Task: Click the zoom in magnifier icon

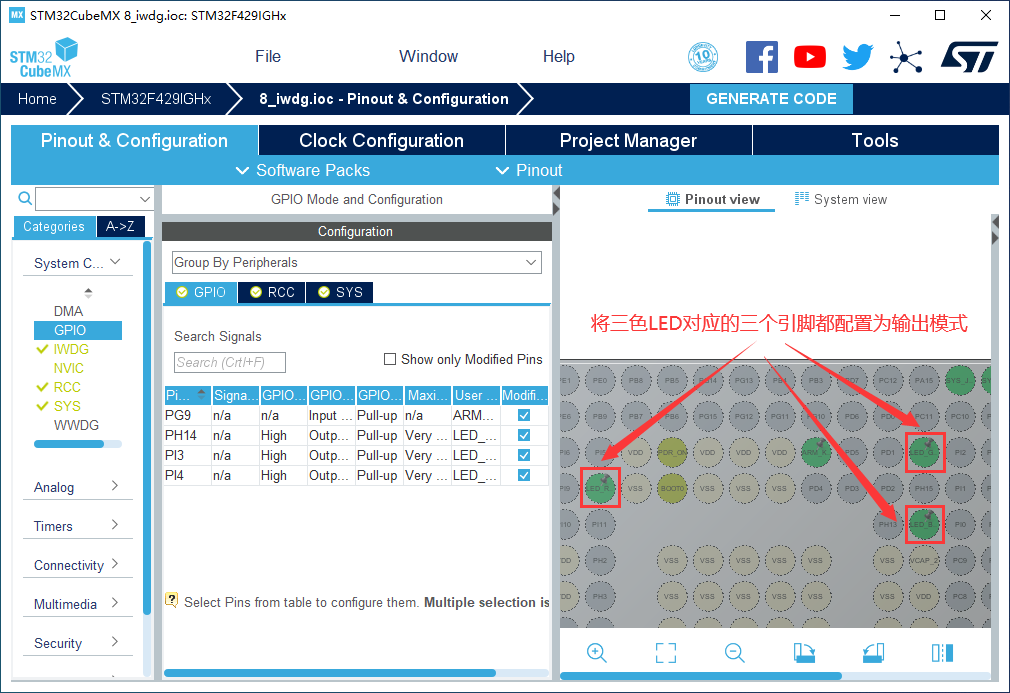Action: point(597,653)
